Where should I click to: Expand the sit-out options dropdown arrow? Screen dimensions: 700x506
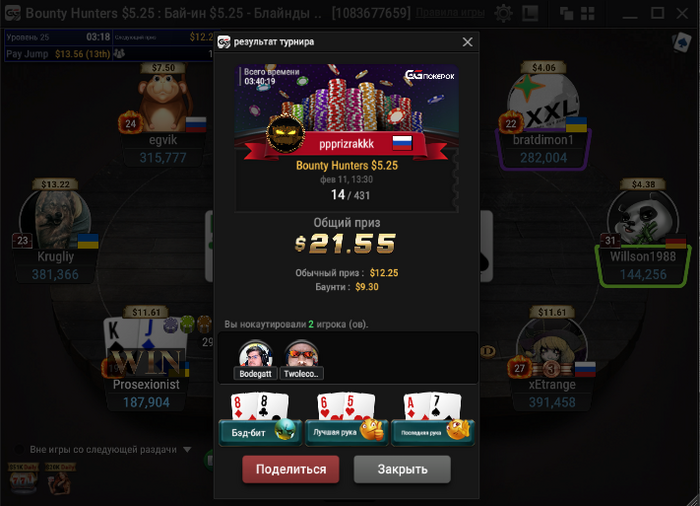188,449
